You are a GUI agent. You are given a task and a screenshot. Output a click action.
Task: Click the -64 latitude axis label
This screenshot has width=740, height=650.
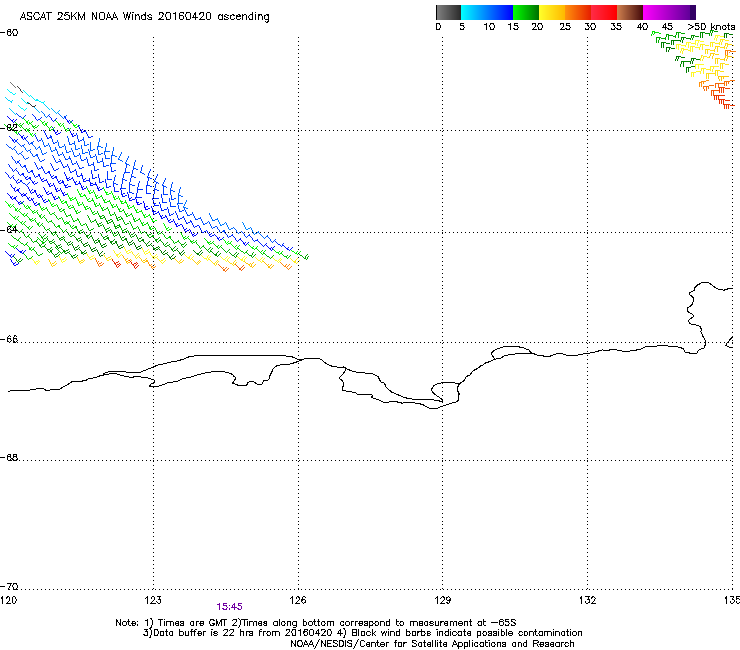[x=9, y=229]
